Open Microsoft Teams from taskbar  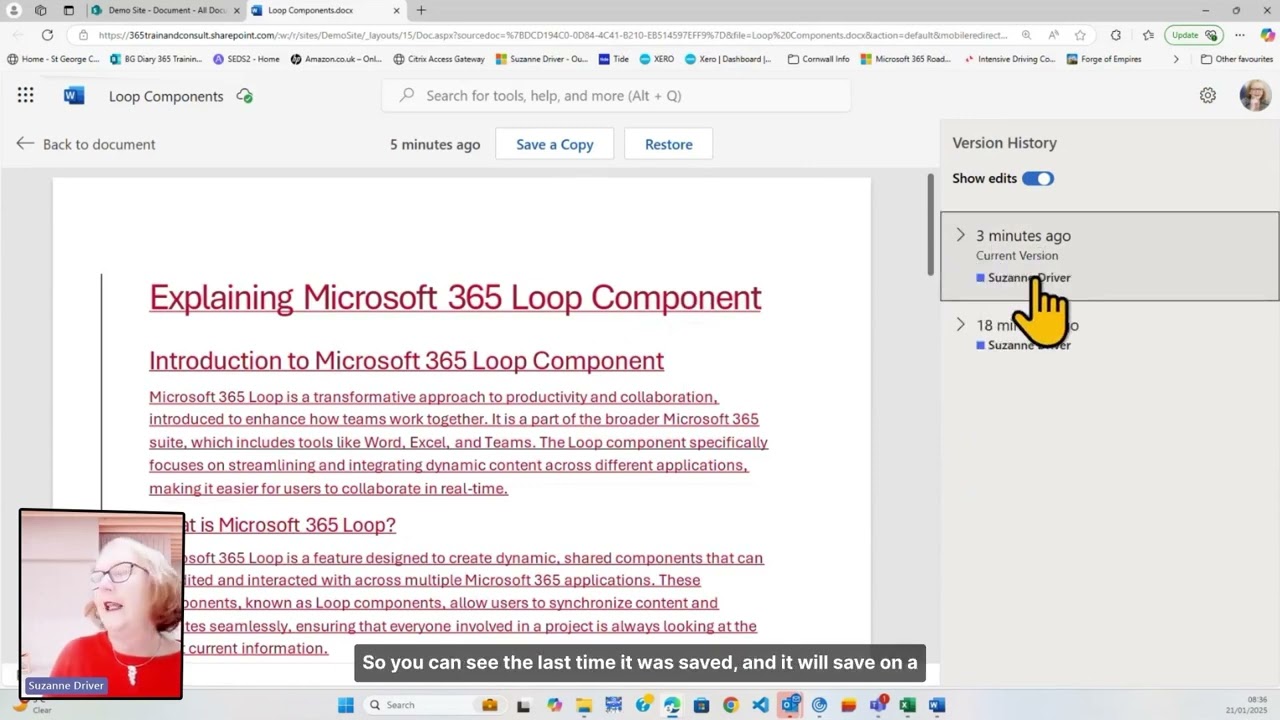pos(878,705)
